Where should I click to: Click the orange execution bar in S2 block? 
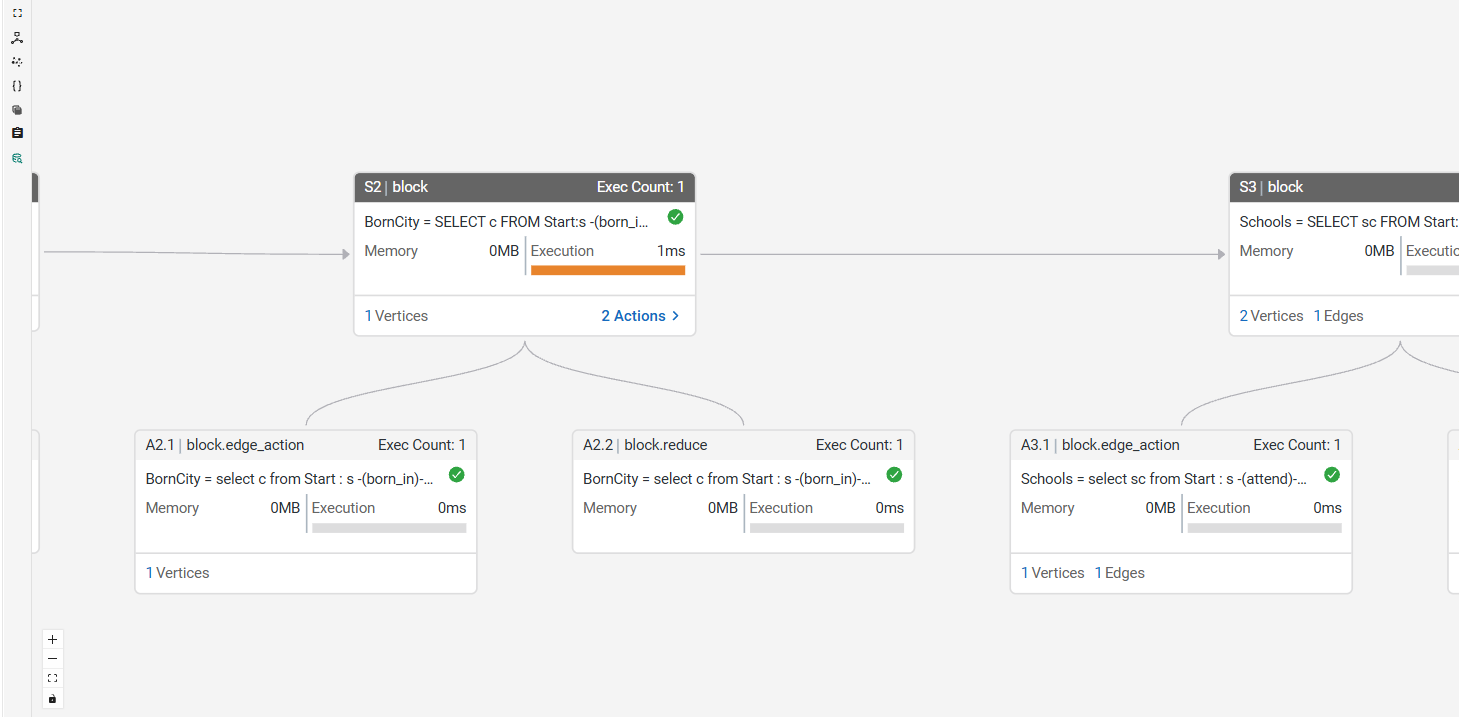click(608, 270)
